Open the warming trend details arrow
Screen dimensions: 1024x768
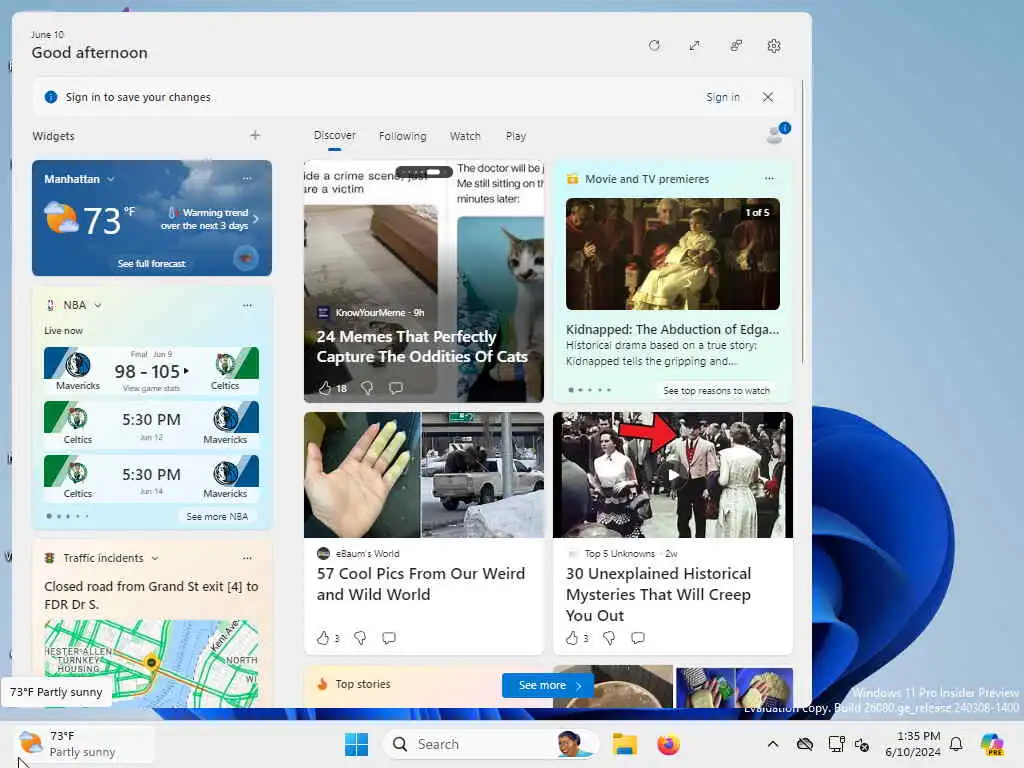coord(255,219)
